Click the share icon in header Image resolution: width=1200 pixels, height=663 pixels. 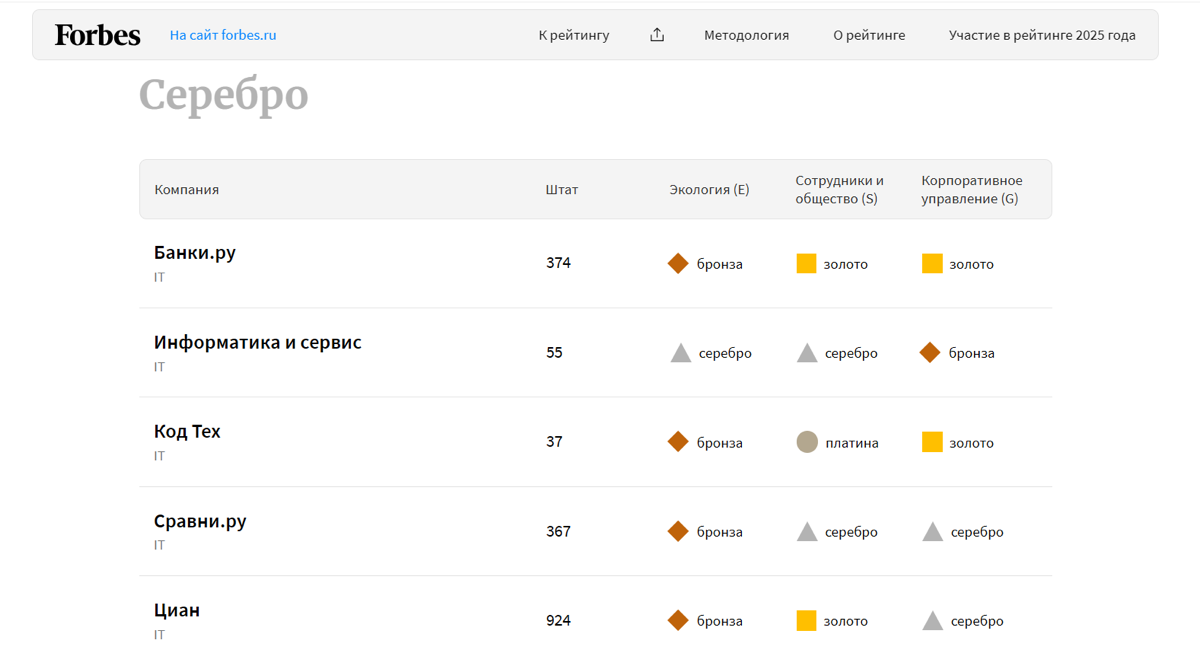(657, 35)
